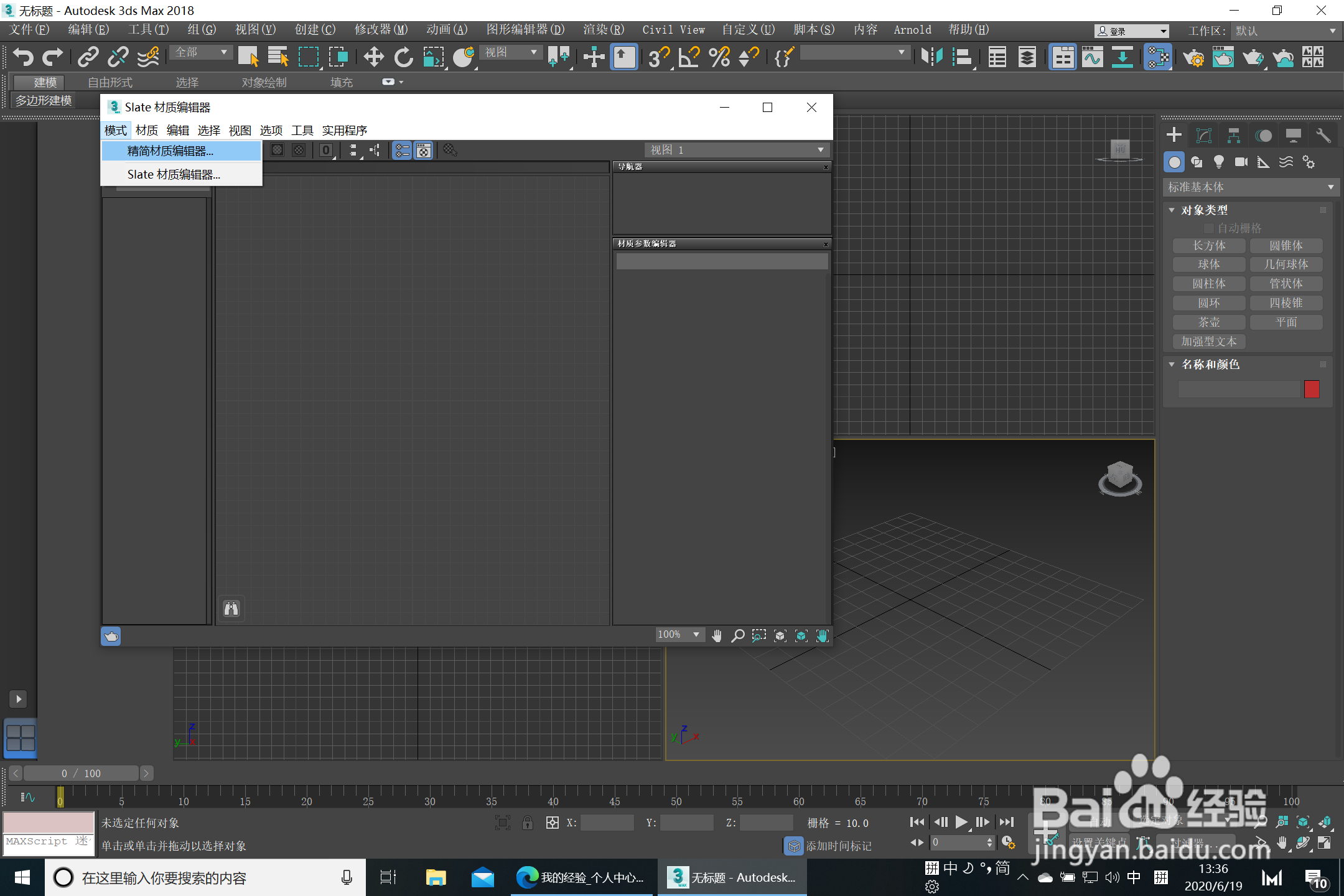Click 加强型文本 button

[1209, 342]
